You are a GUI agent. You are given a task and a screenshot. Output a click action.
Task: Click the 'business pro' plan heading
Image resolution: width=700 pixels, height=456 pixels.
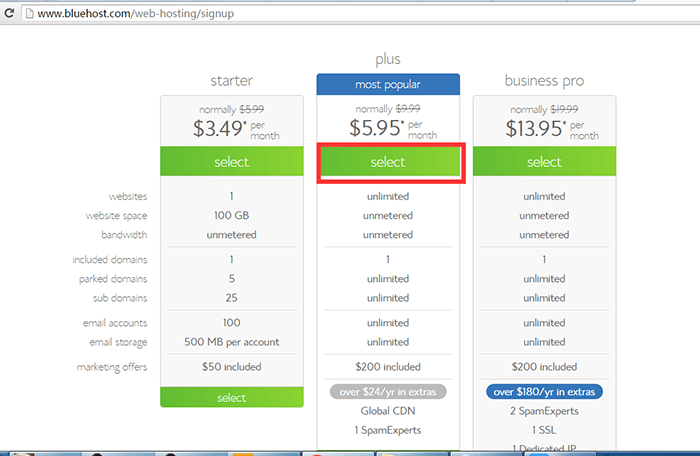pos(544,80)
